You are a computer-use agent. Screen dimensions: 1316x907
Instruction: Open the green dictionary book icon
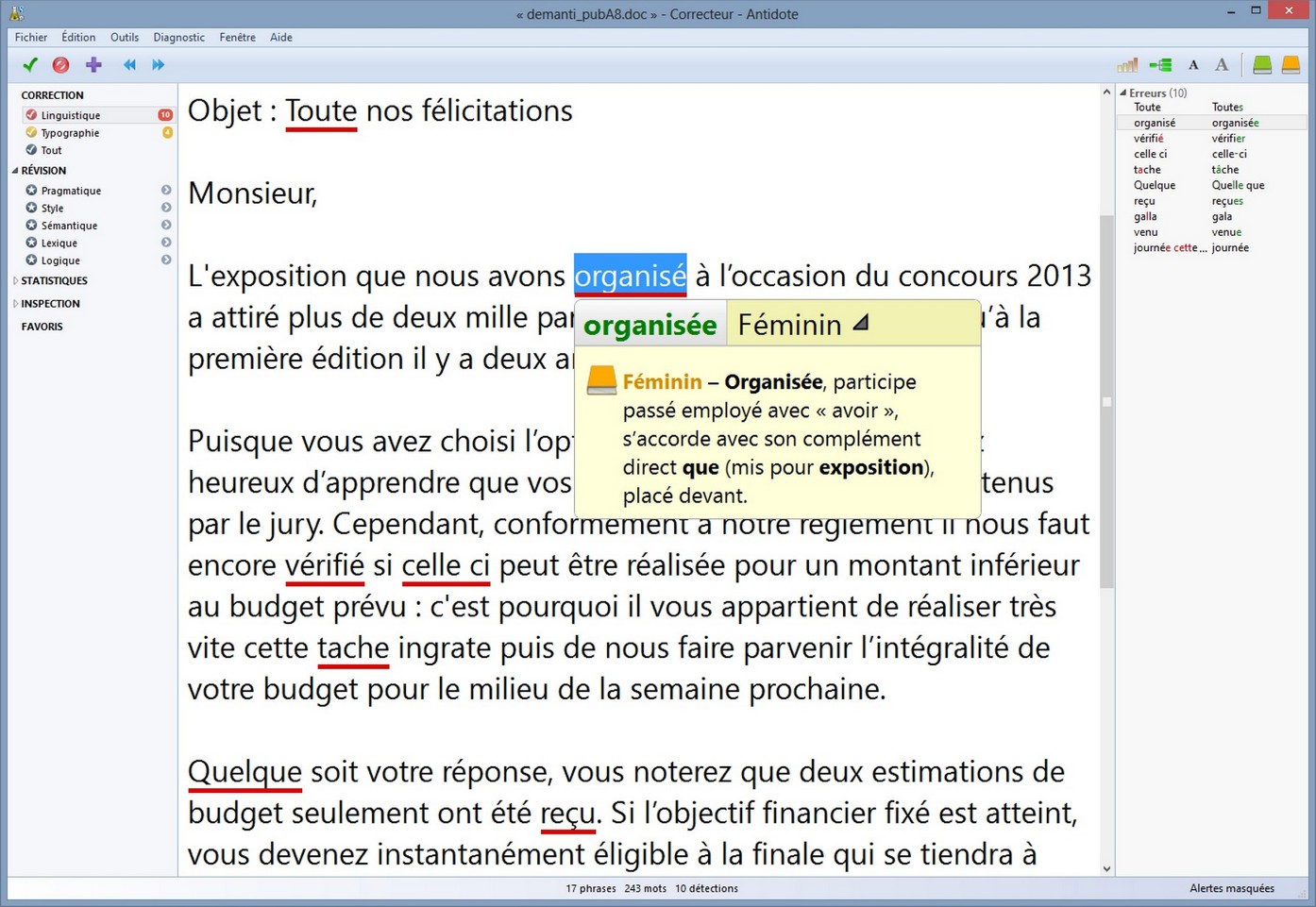coord(1262,65)
